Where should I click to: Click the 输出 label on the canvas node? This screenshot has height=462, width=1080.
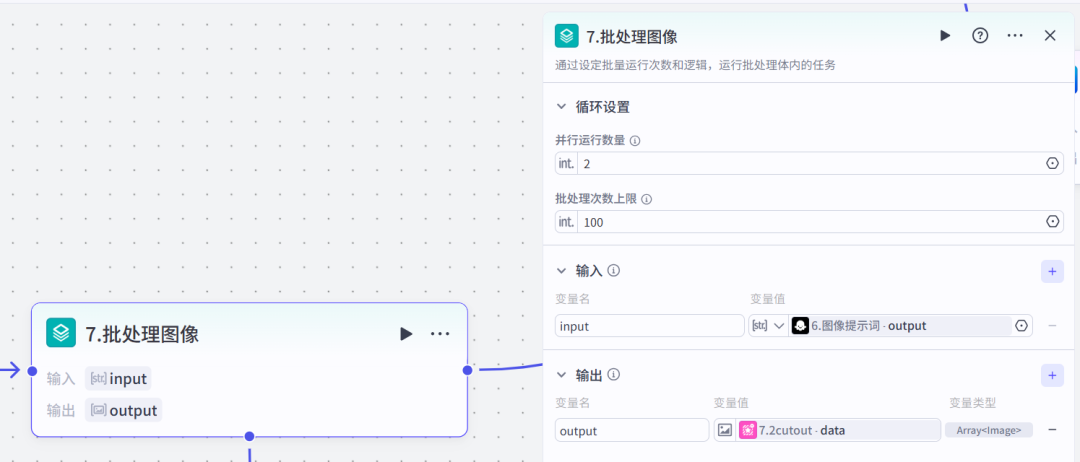(61, 411)
